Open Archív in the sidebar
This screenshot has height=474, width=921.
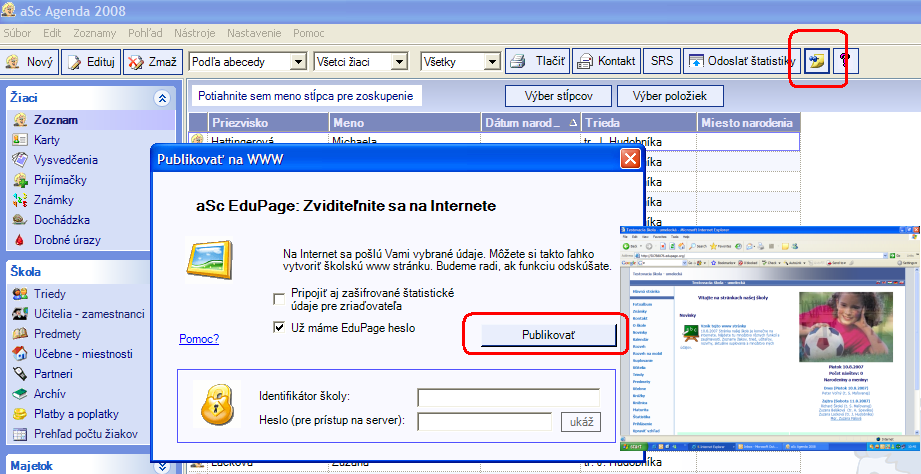tap(49, 394)
